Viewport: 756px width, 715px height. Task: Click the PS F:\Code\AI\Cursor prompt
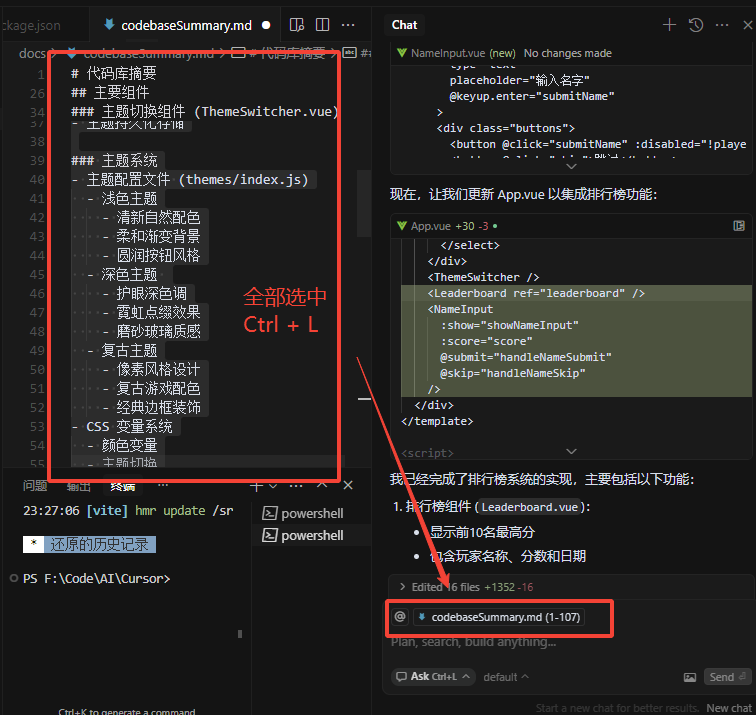[x=96, y=578]
